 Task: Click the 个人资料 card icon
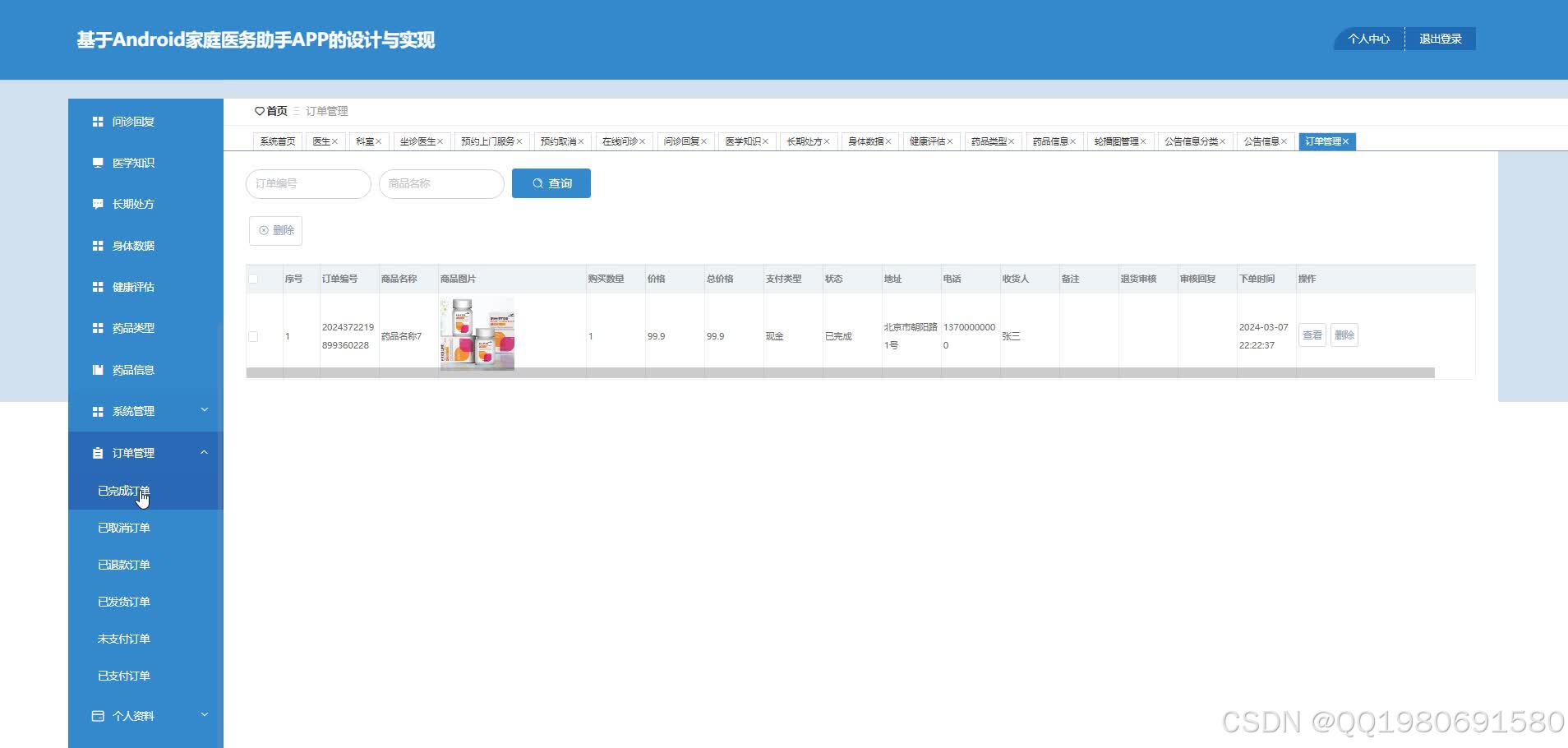click(x=98, y=716)
